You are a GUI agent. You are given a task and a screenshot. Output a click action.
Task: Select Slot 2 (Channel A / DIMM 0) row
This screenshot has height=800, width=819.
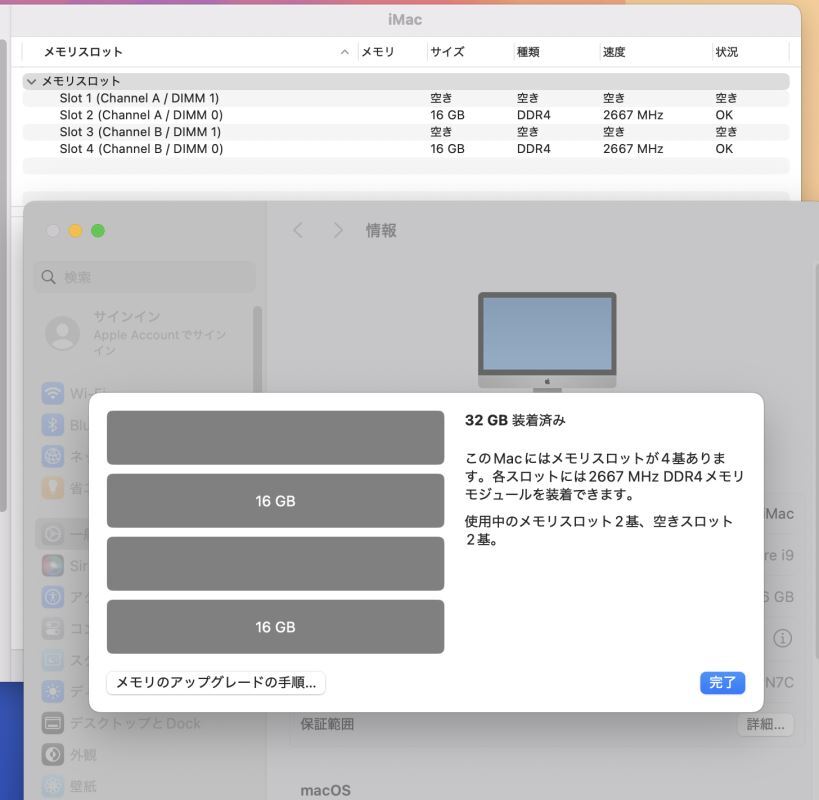406,115
